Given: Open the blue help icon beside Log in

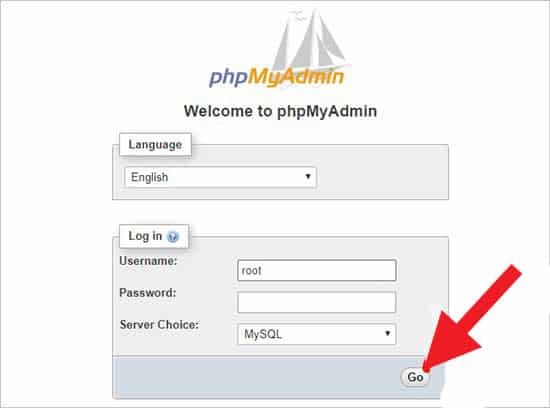Looking at the screenshot, I should click(173, 237).
